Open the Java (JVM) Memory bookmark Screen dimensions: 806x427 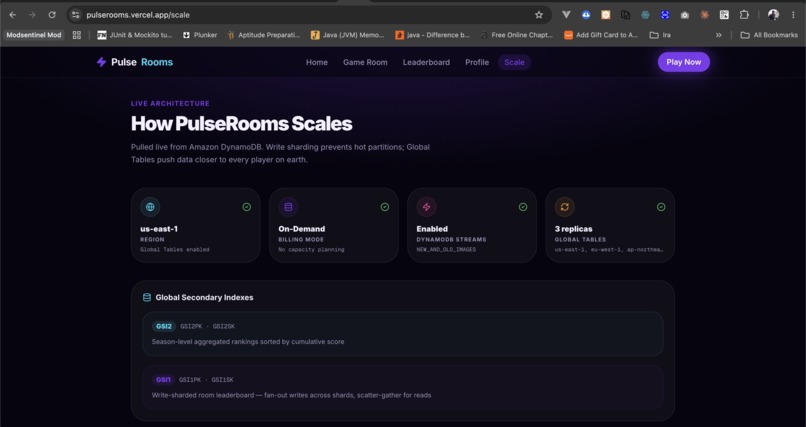347,35
